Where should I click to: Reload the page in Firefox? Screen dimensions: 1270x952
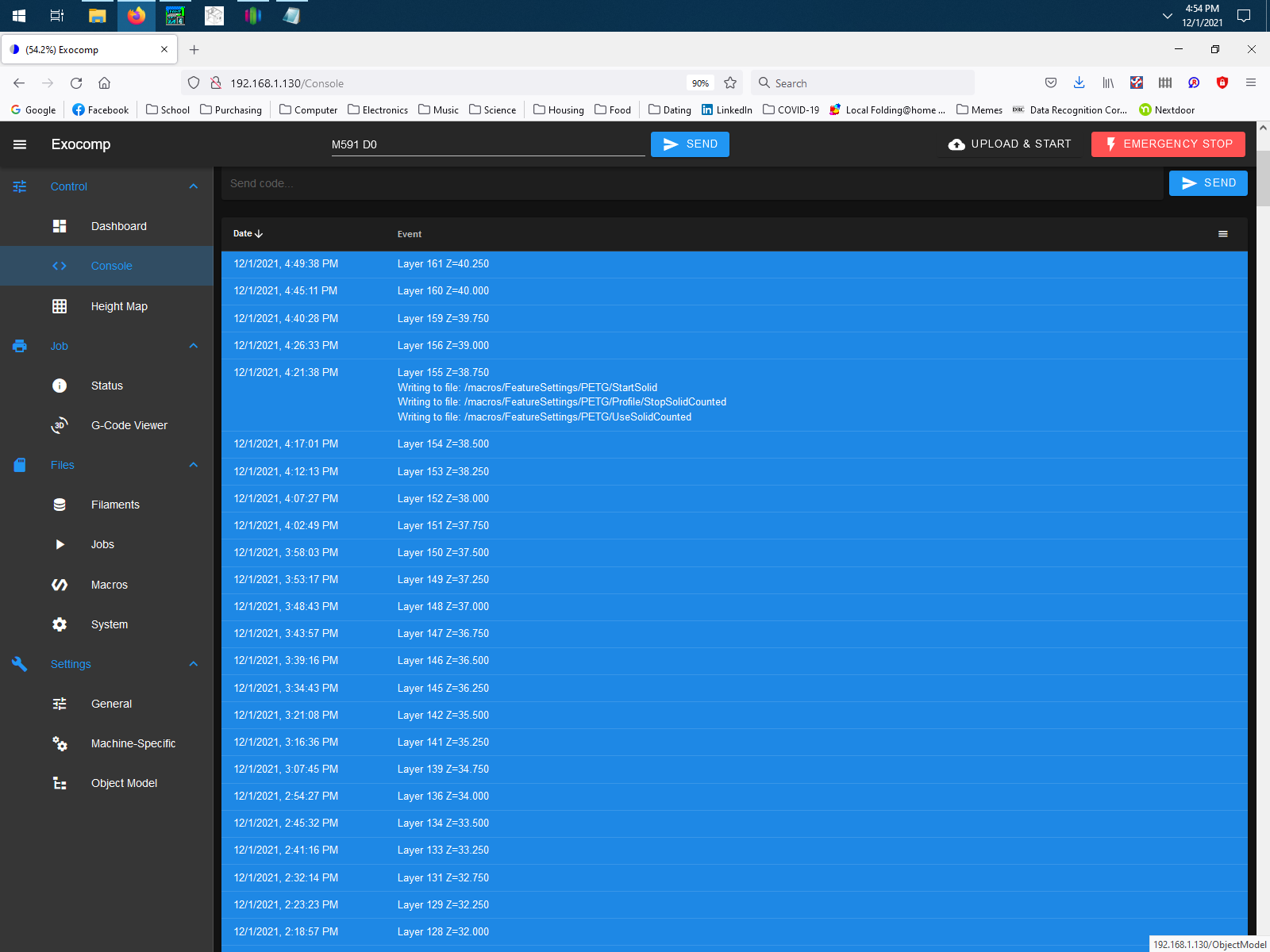click(76, 83)
